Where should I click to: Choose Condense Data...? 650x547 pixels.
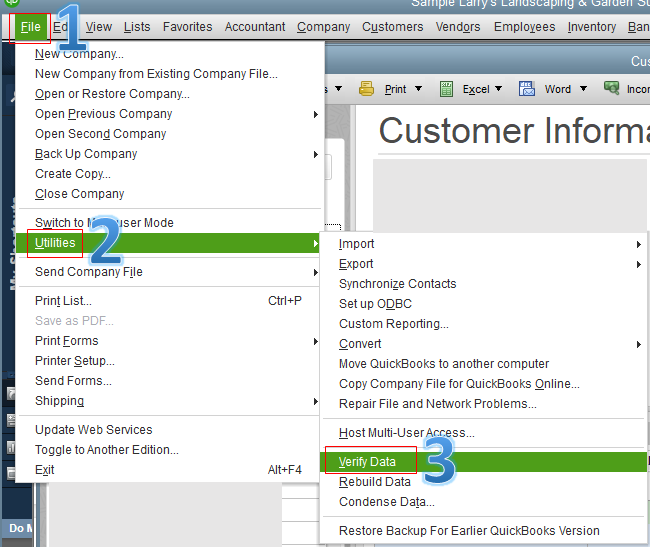(484, 502)
